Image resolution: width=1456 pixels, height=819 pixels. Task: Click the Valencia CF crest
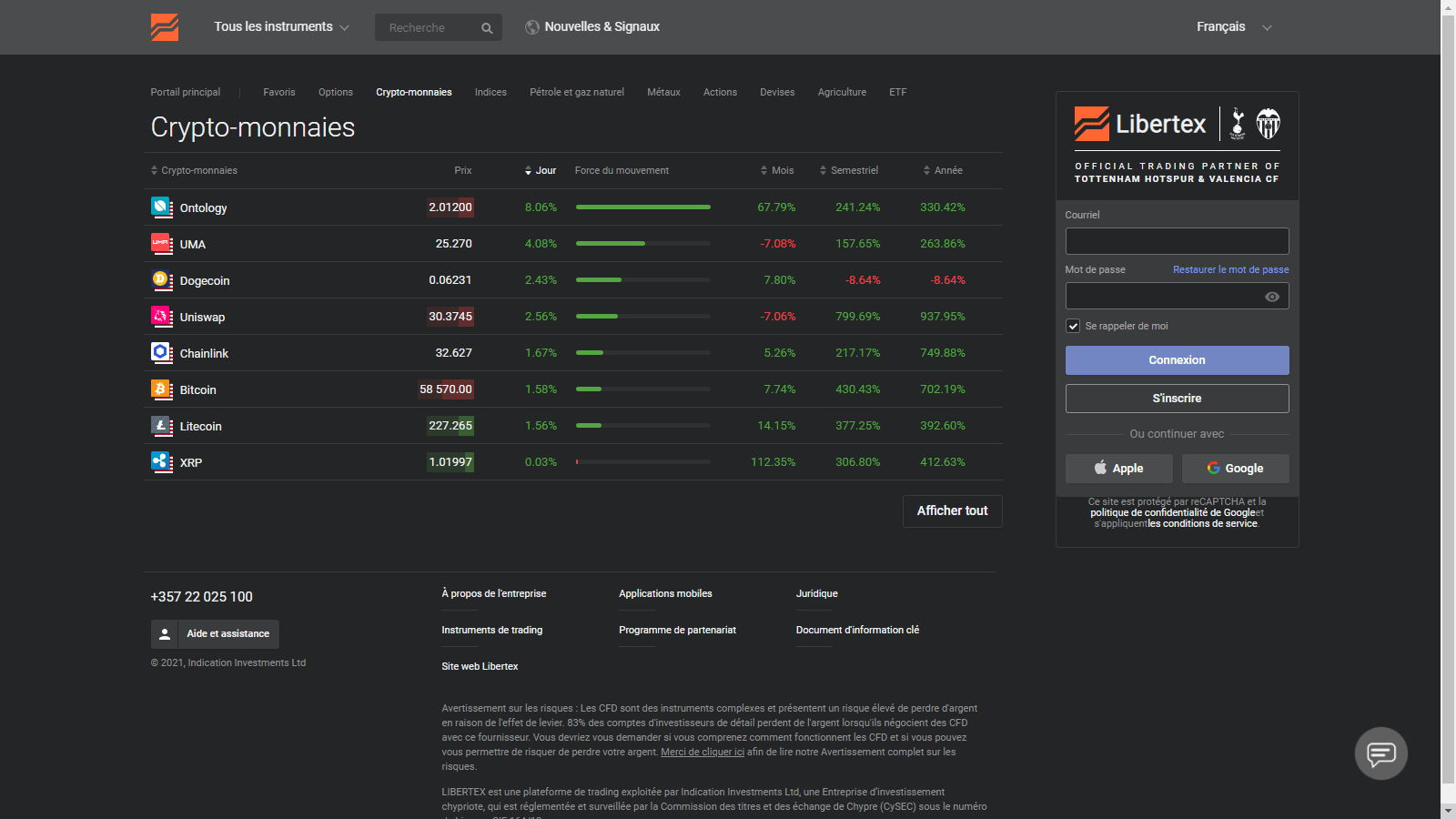click(1269, 123)
